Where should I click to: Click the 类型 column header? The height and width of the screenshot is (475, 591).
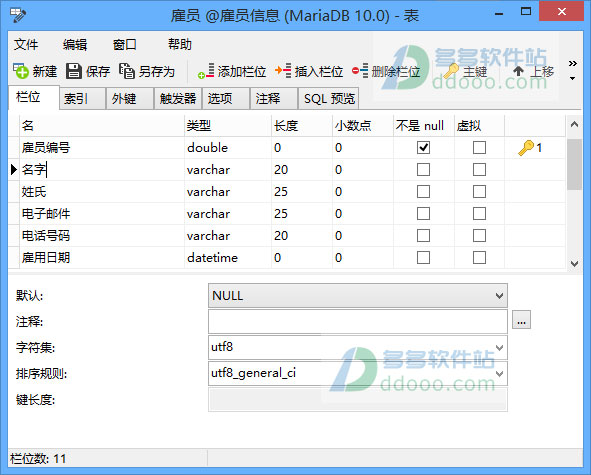[x=228, y=126]
